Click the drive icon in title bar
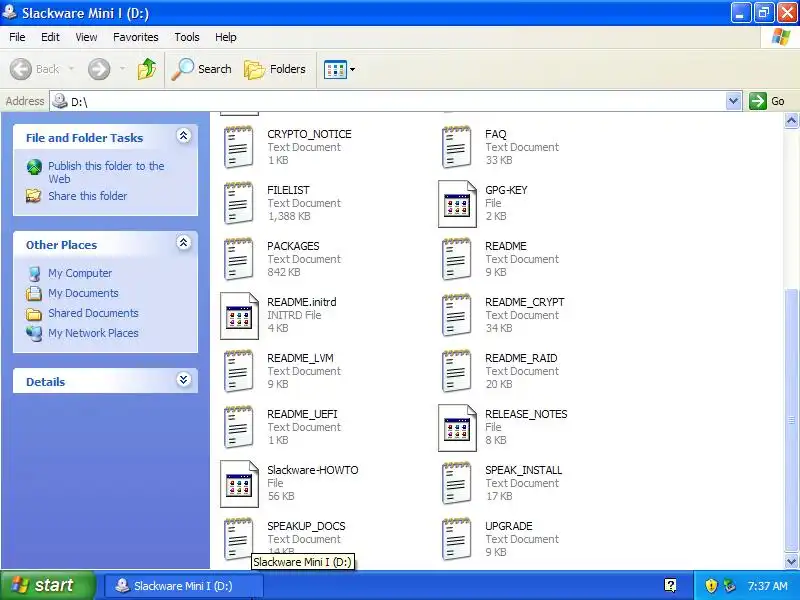The width and height of the screenshot is (800, 600). point(10,12)
